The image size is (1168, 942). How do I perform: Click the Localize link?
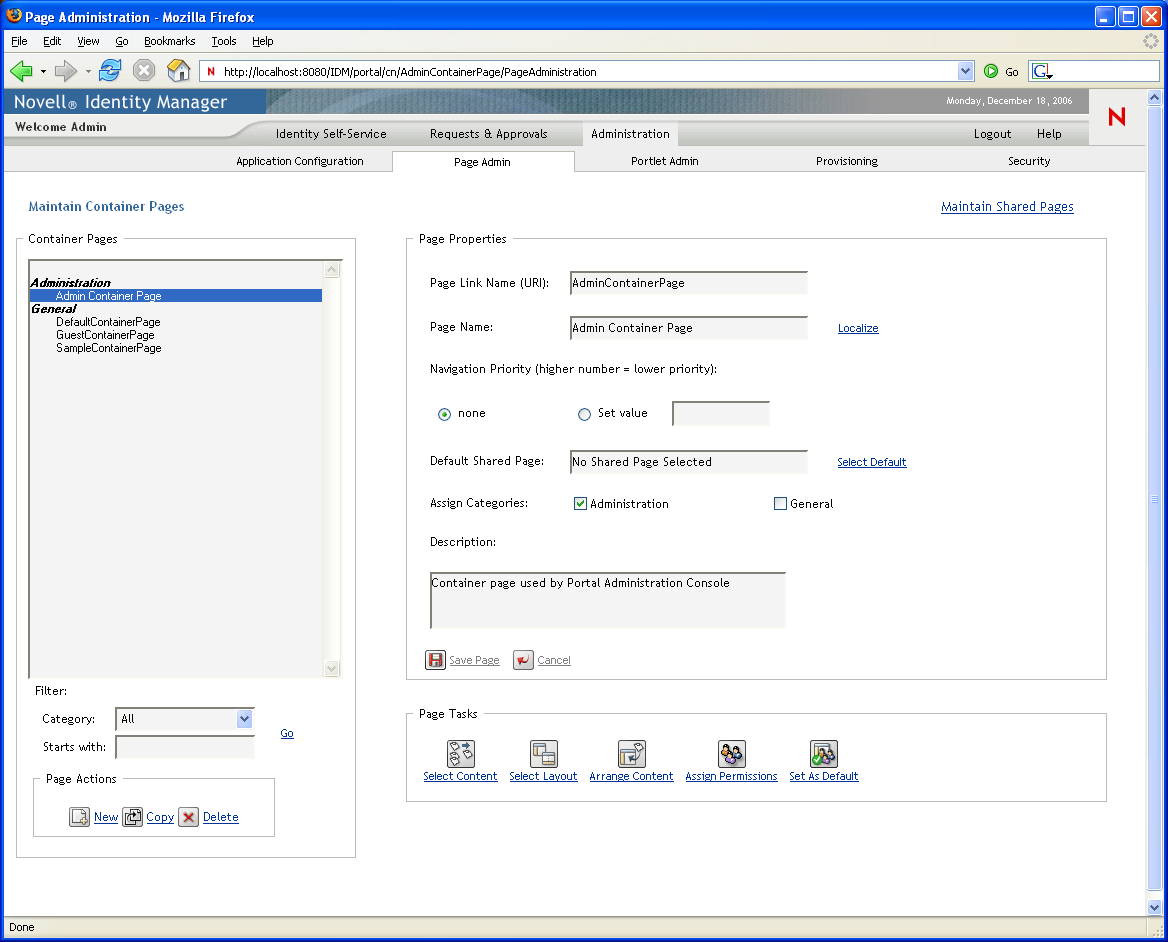click(x=858, y=328)
